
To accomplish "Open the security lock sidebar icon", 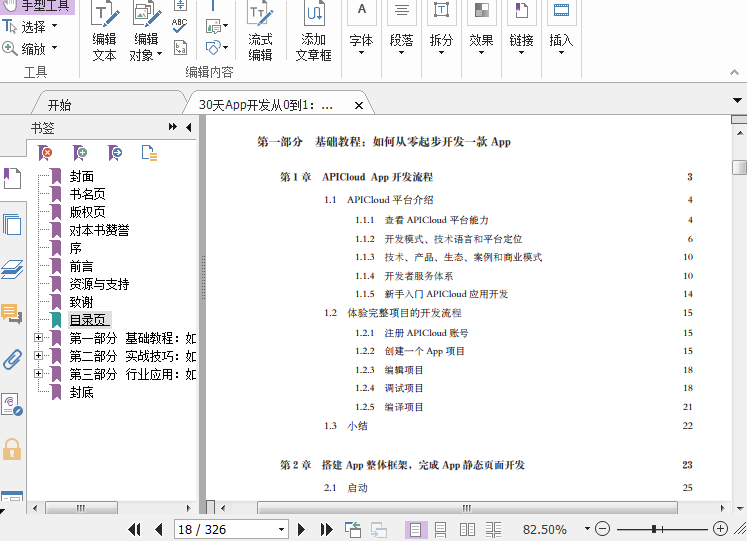I will pos(12,449).
